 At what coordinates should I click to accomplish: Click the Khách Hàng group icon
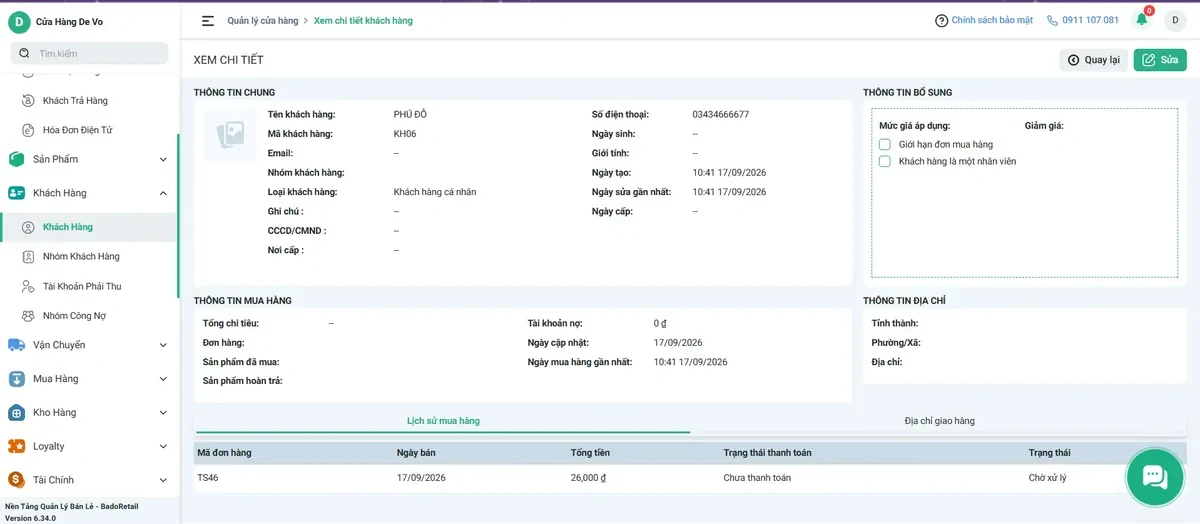(x=16, y=193)
